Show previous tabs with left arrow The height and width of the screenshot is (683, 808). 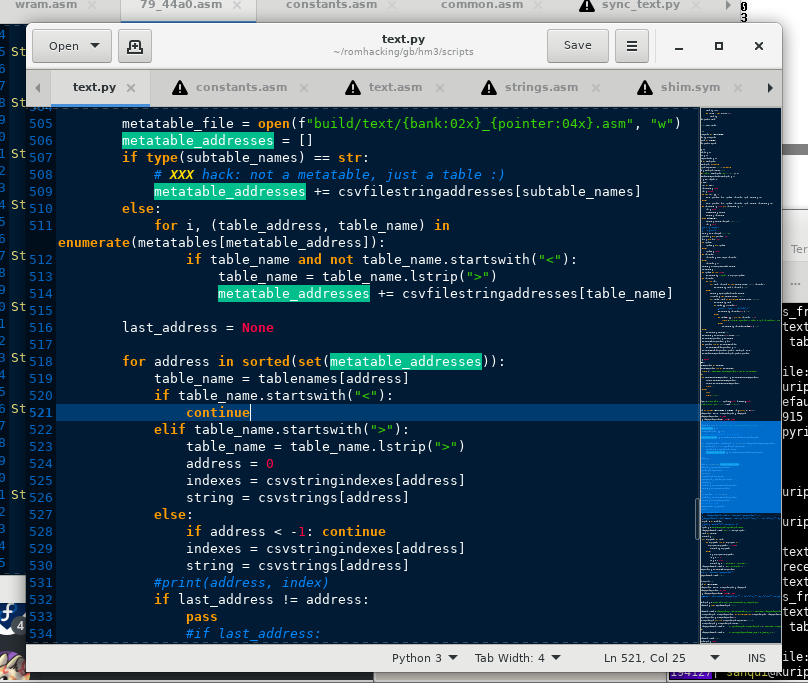pos(38,88)
